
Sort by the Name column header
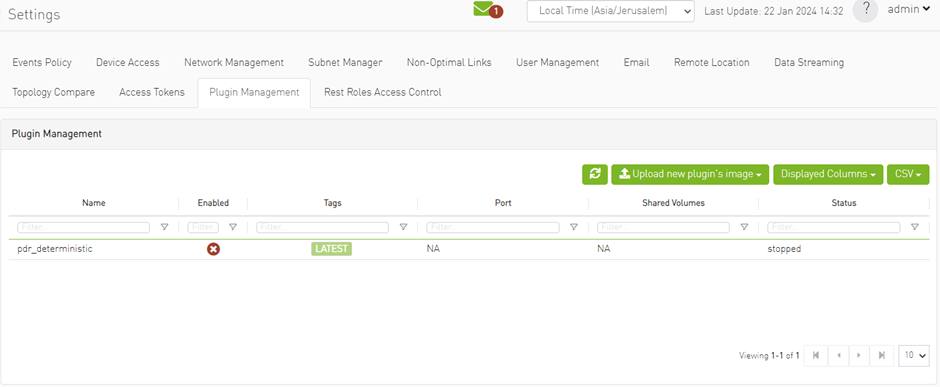coord(94,203)
